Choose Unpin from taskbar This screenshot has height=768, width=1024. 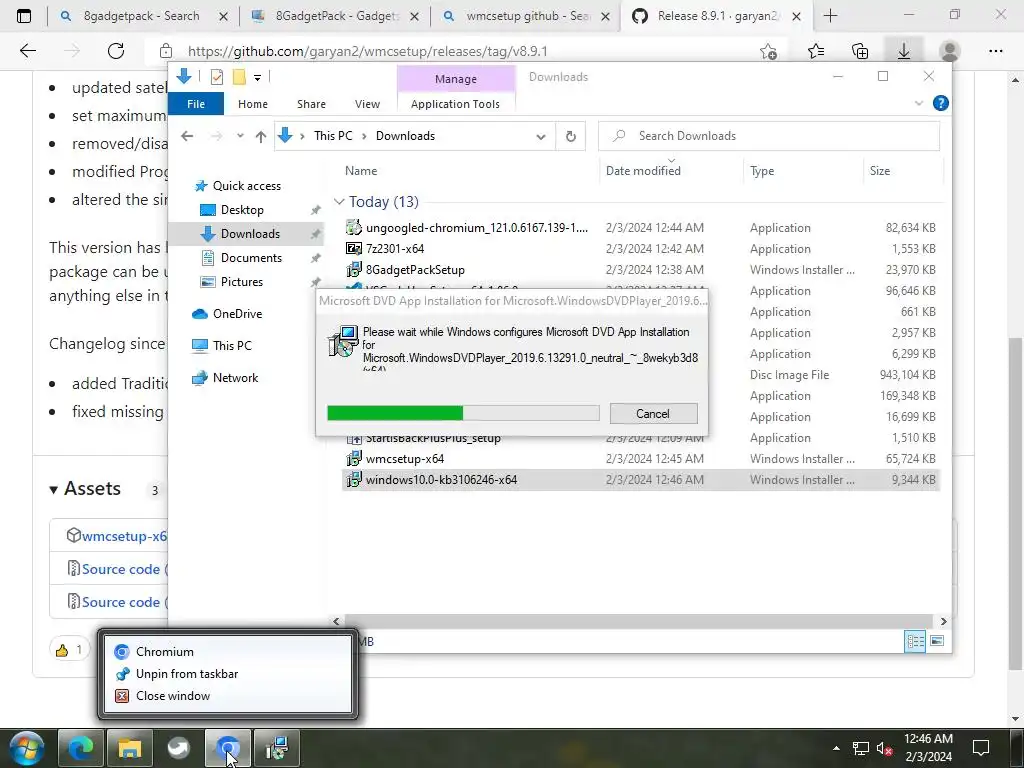click(x=187, y=674)
